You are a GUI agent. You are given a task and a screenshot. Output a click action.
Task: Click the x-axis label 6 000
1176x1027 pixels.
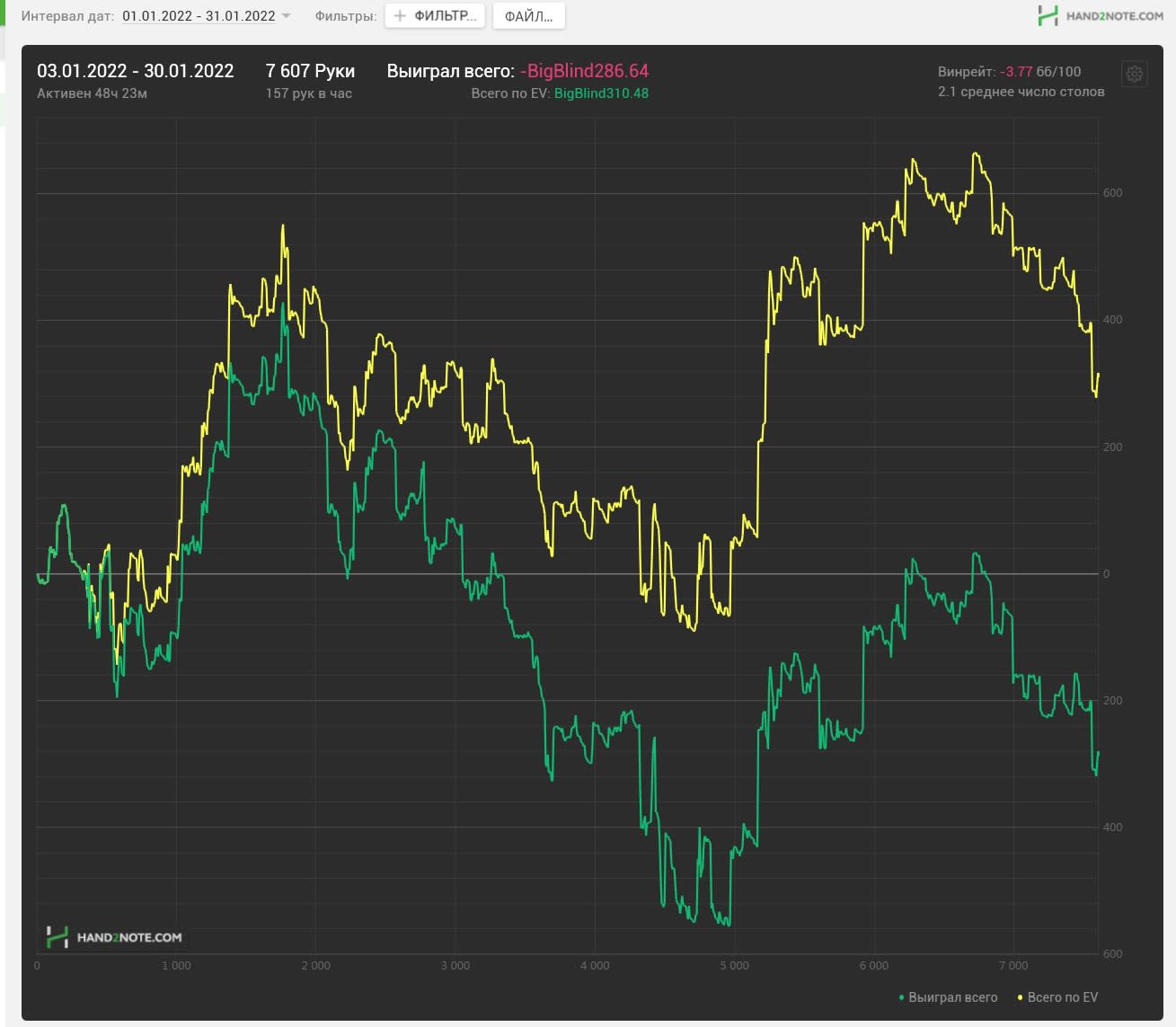point(873,966)
